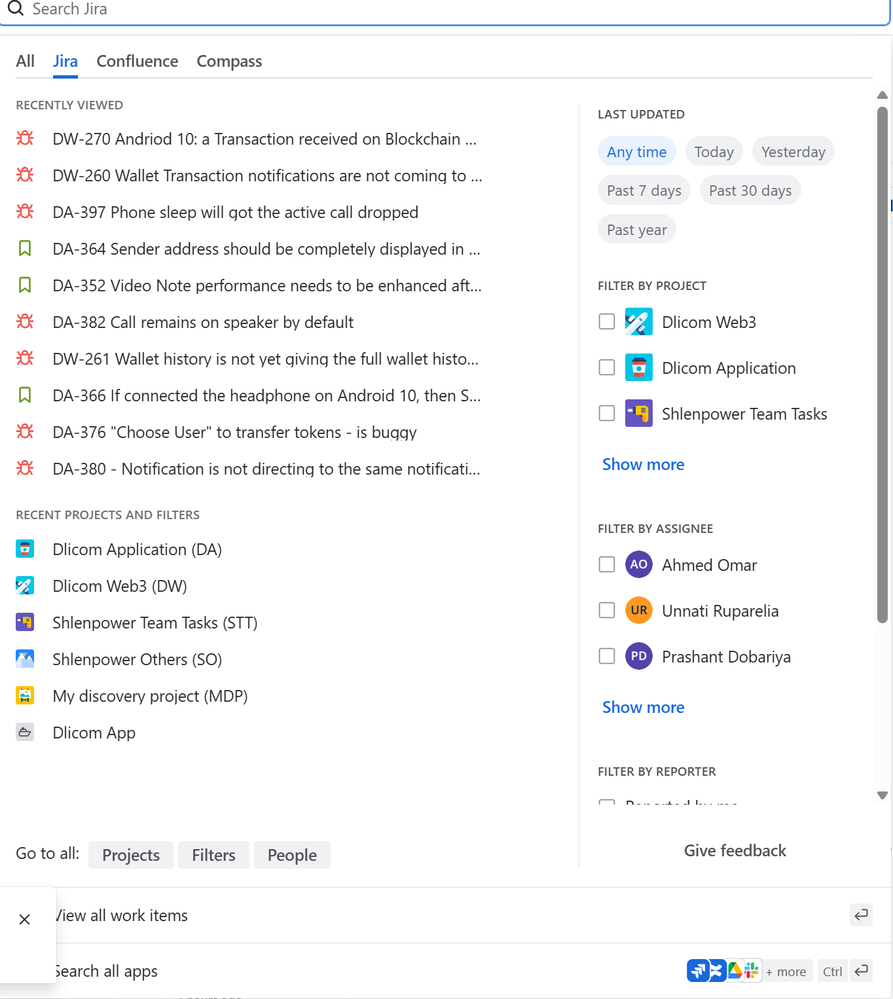
Task: Click the search magnifier icon
Action: [x=15, y=8]
